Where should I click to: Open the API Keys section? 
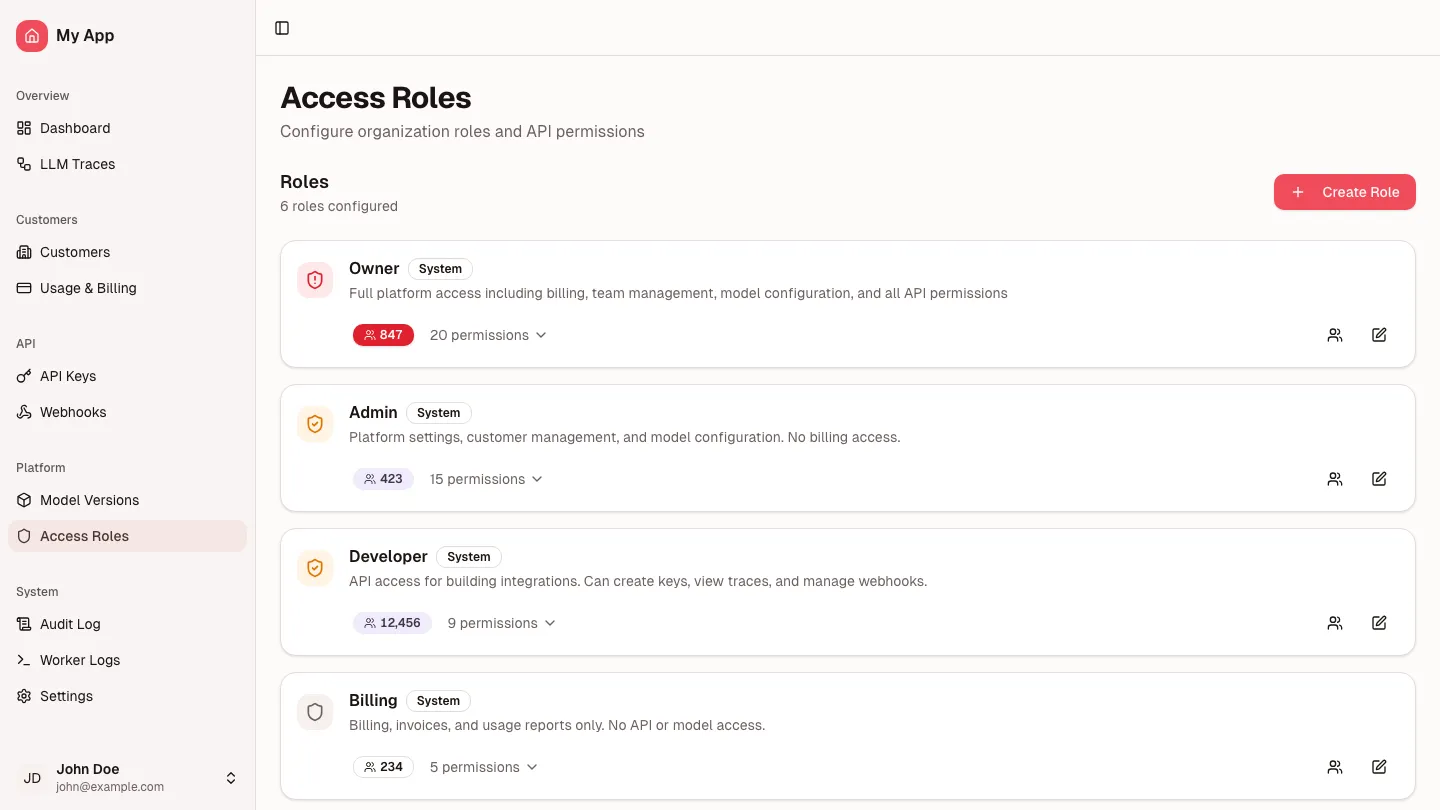click(68, 376)
